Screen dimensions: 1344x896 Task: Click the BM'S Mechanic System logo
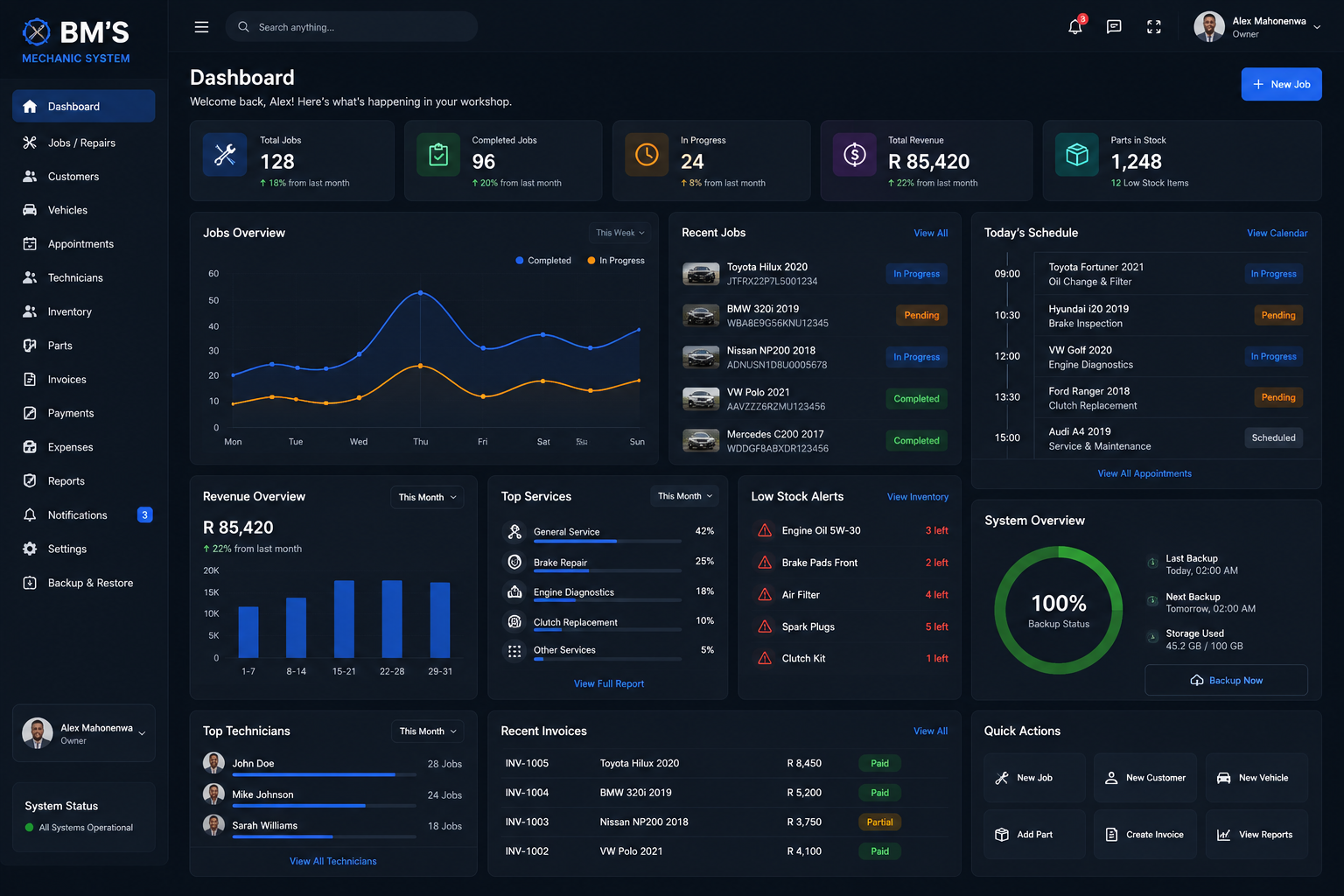pyautogui.click(x=76, y=41)
